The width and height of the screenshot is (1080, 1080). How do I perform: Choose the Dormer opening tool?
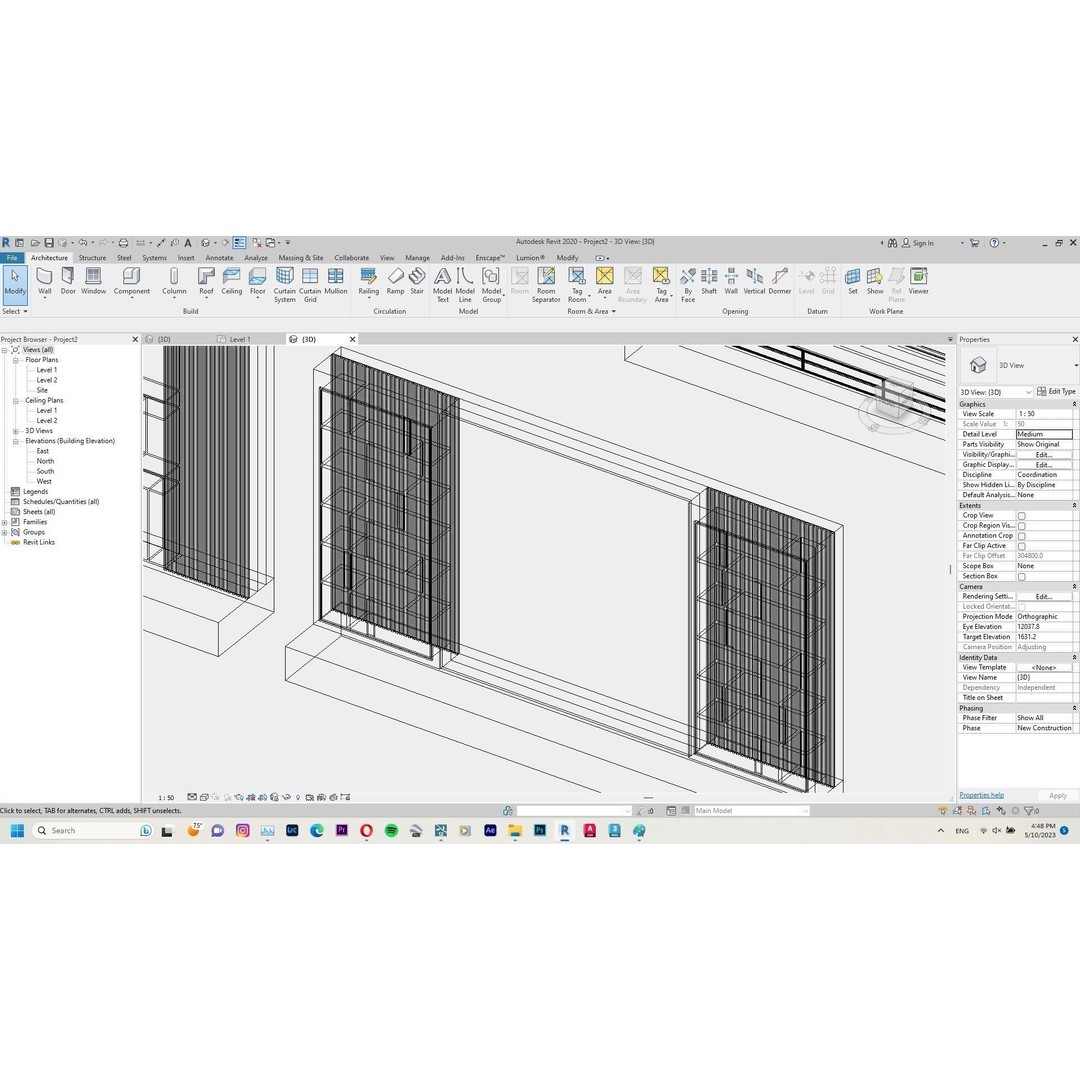779,281
